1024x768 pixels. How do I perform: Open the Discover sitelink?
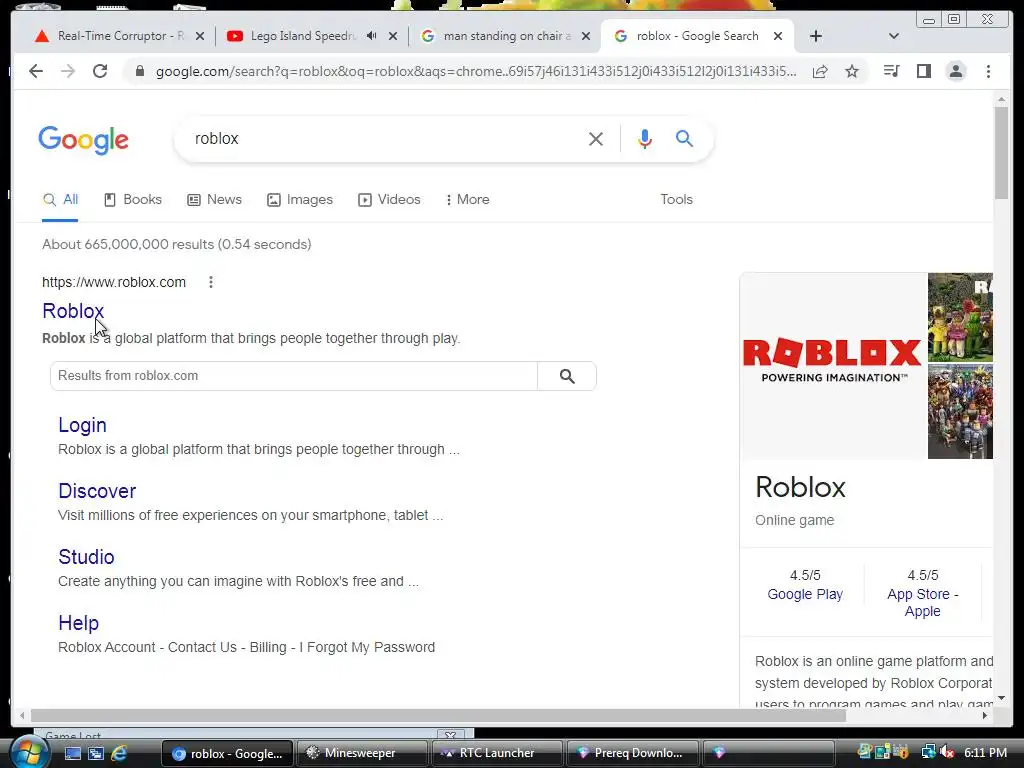[x=97, y=491]
